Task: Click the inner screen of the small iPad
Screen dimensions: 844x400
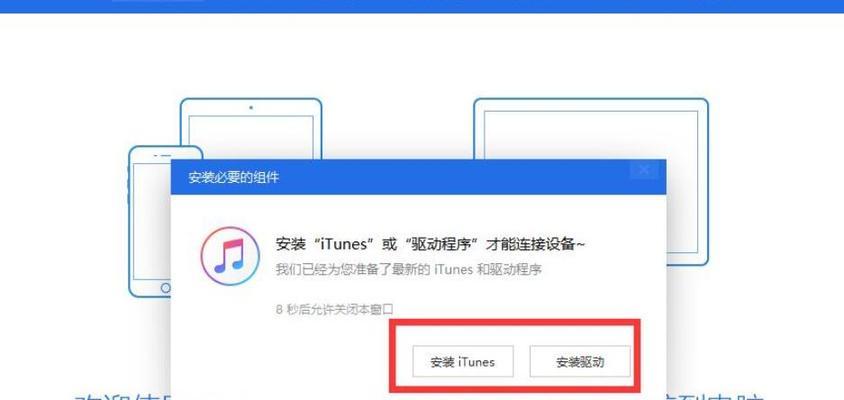Action: click(251, 137)
